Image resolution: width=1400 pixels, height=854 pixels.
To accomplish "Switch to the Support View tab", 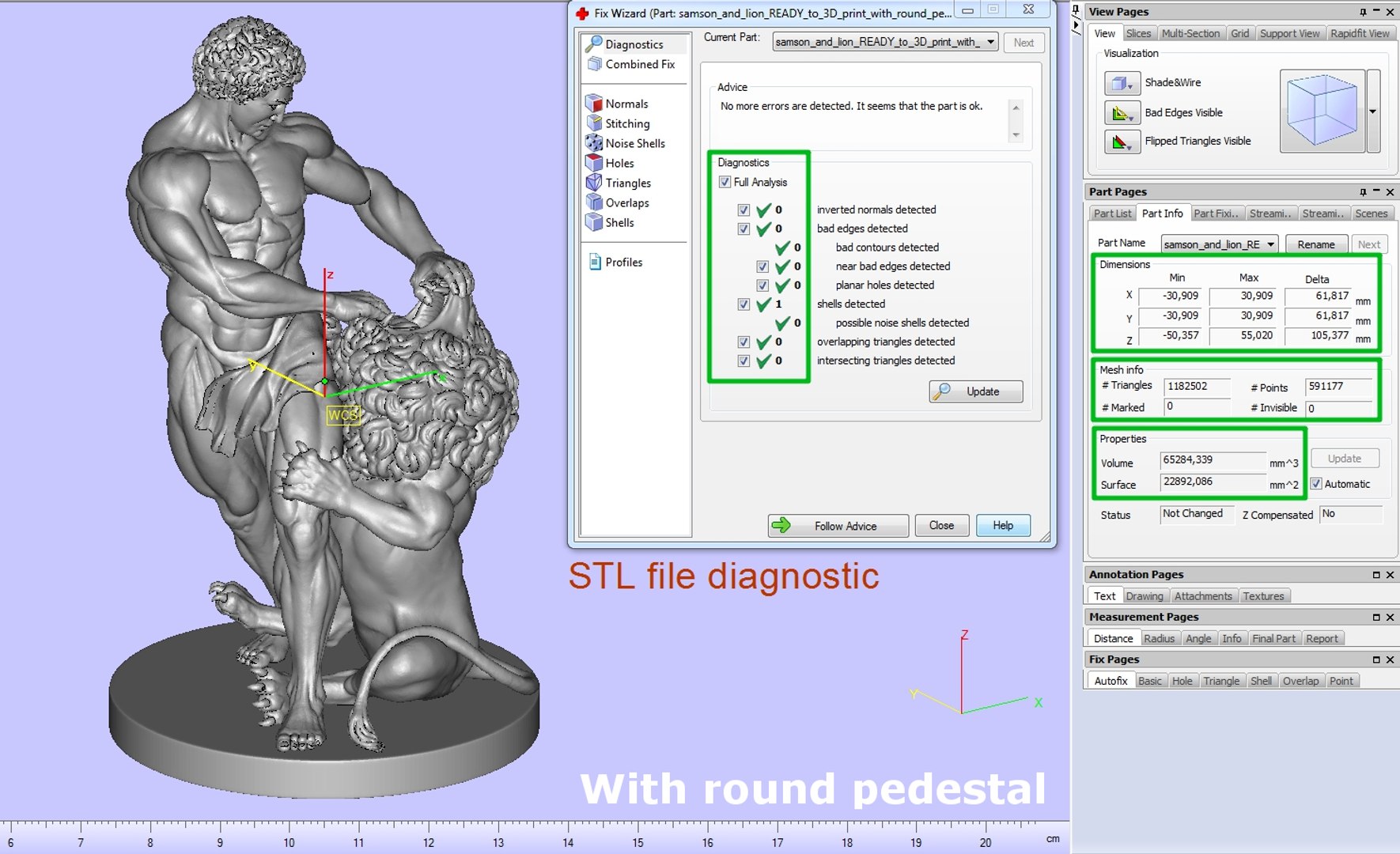I will (1289, 33).
